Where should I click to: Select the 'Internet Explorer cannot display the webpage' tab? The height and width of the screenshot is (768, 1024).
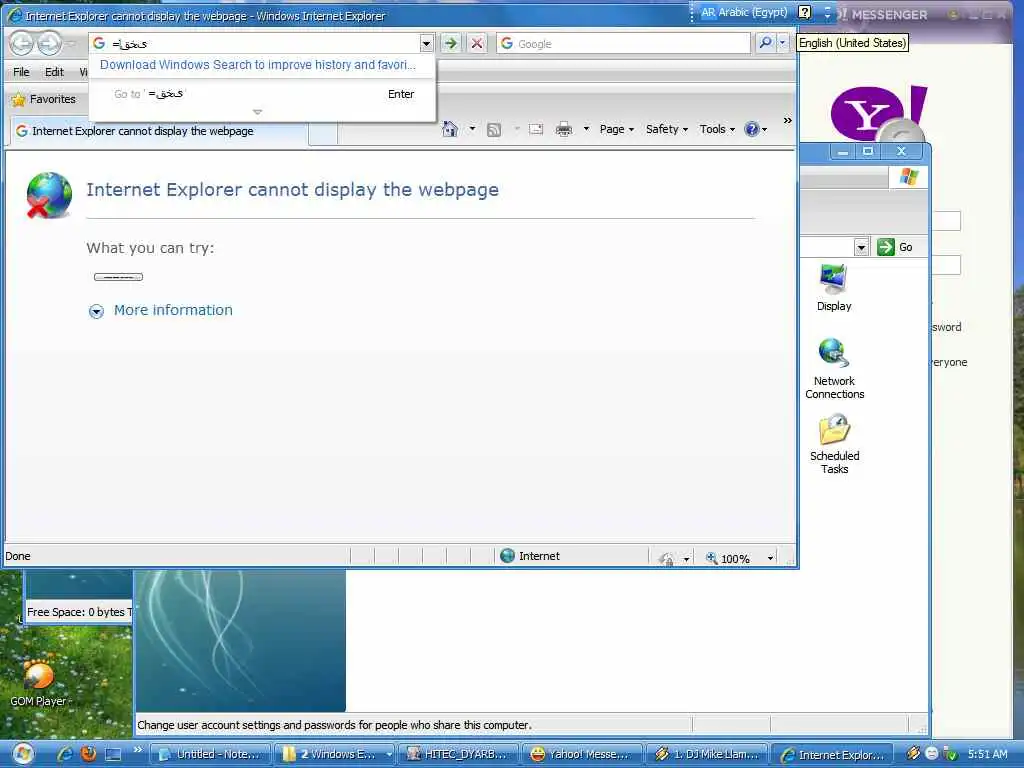[159, 131]
